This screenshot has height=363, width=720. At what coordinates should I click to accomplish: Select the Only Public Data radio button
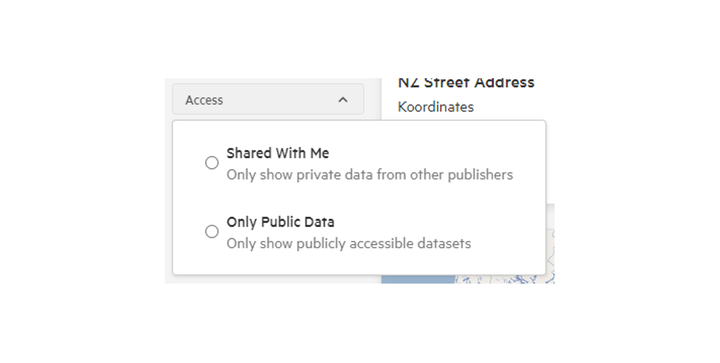(x=212, y=231)
